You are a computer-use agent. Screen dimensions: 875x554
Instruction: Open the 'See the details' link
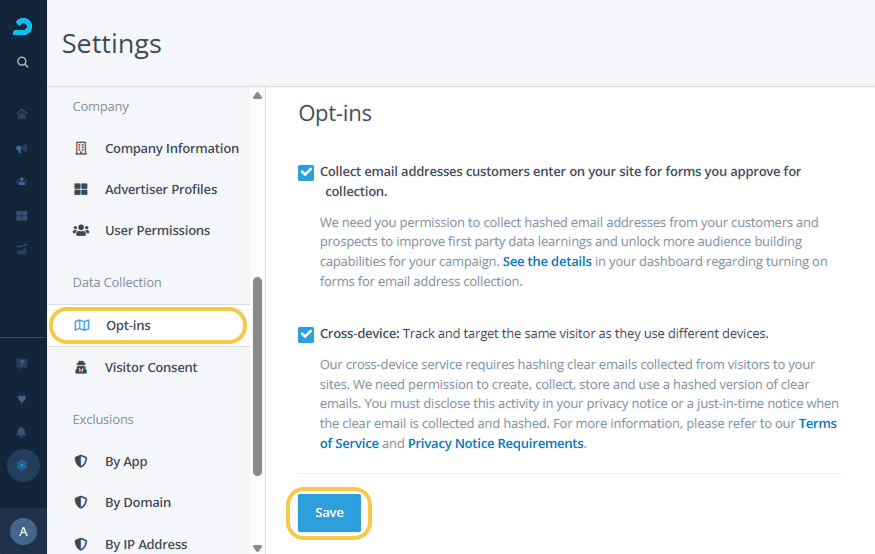point(547,262)
